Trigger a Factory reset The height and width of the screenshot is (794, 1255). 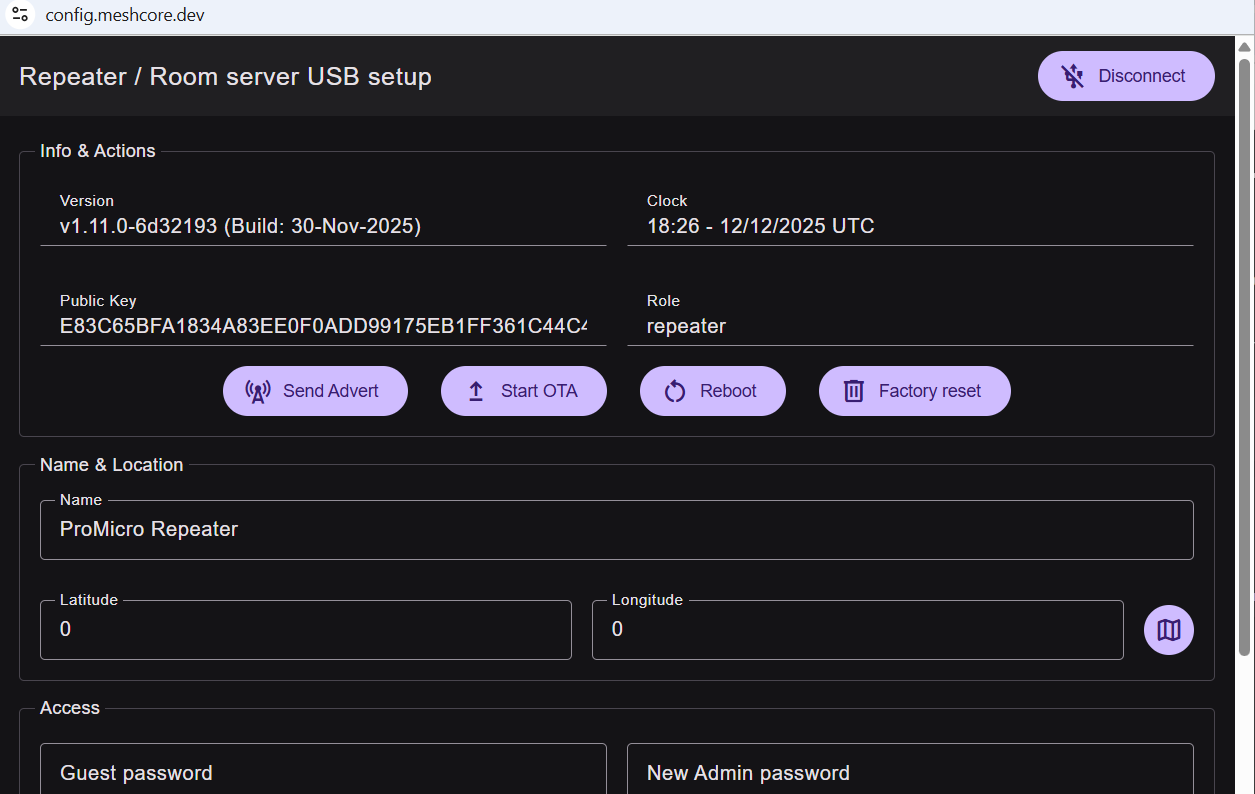tap(914, 391)
